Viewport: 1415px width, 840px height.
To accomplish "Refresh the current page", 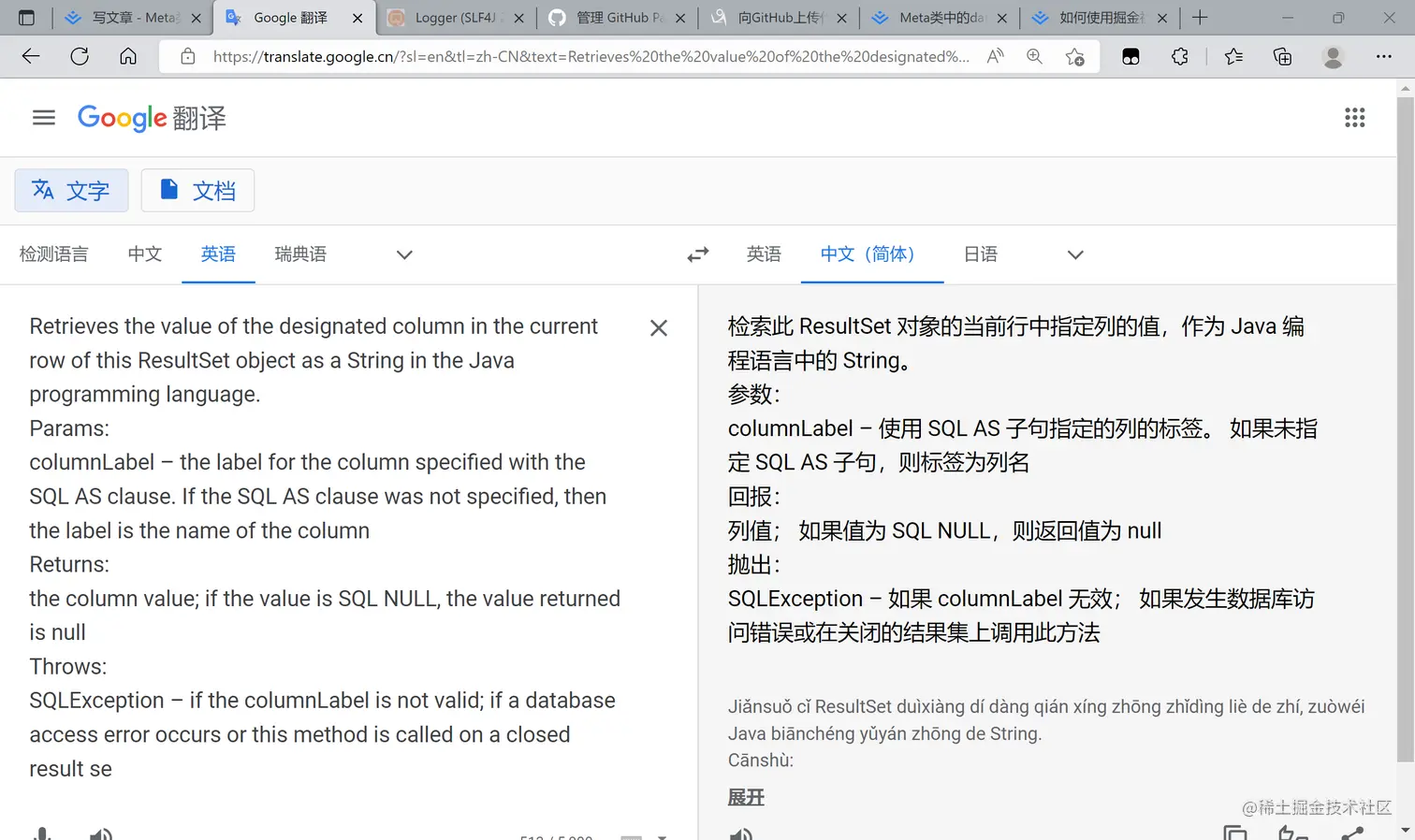I will pyautogui.click(x=80, y=56).
